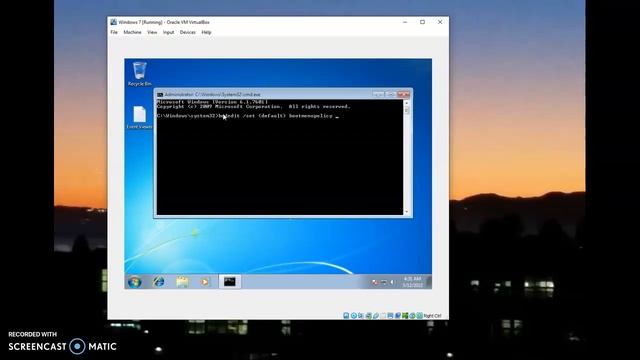Click the VirtualBox title bar app icon

click(x=113, y=22)
